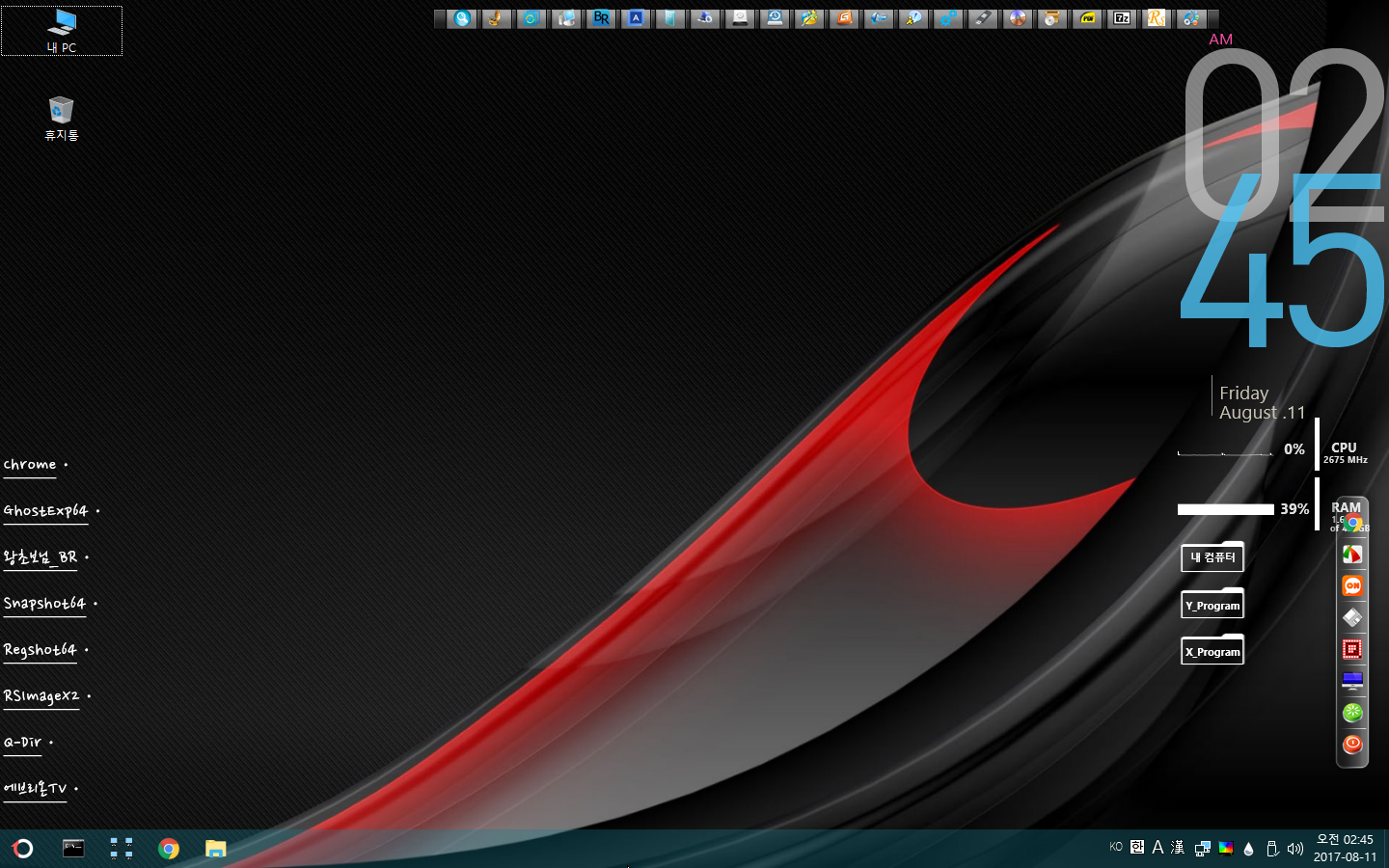This screenshot has width=1389, height=868.
Task: Open the orange G icon in top dock
Action: 844,18
